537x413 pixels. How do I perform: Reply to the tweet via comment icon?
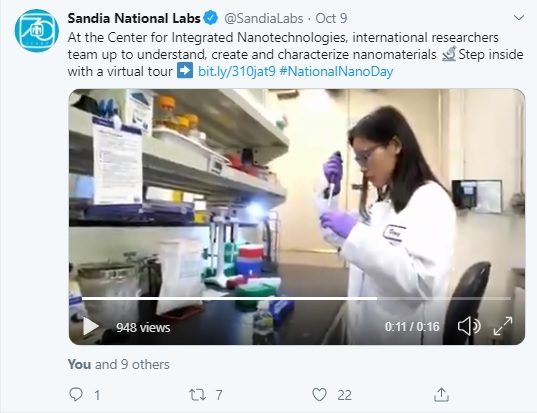coord(76,395)
